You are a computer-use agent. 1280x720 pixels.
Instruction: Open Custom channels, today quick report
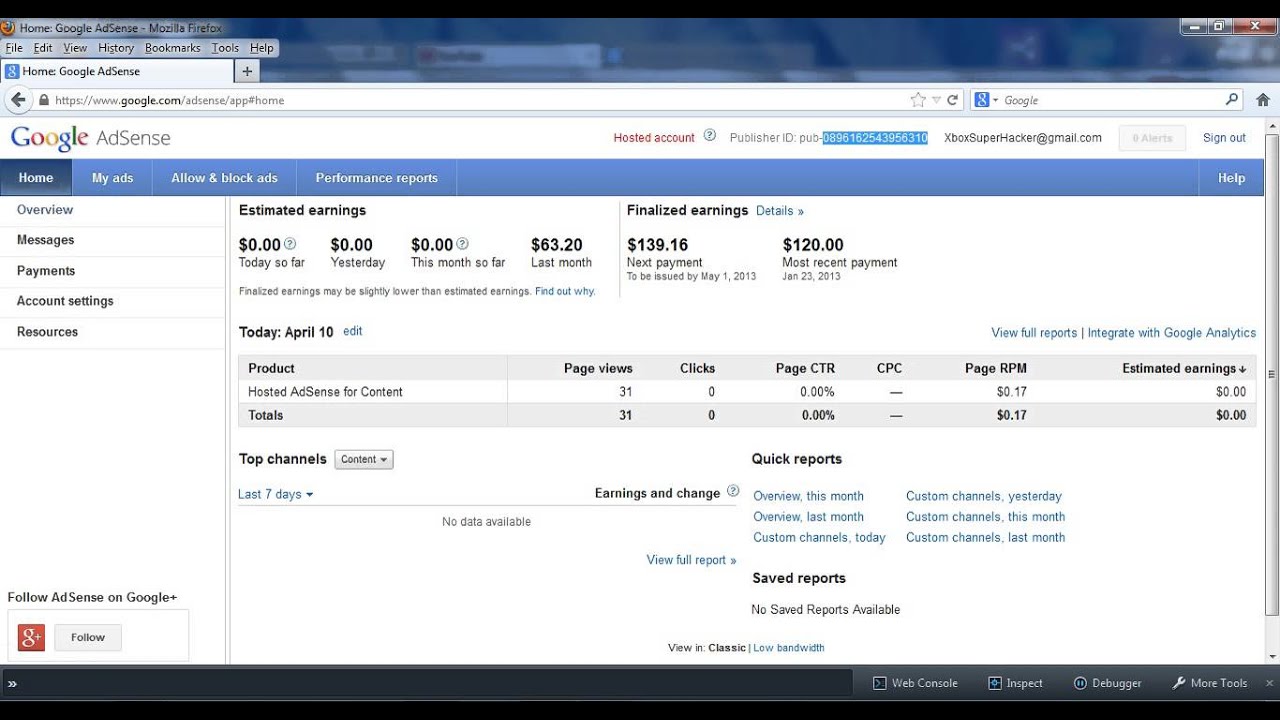click(819, 537)
